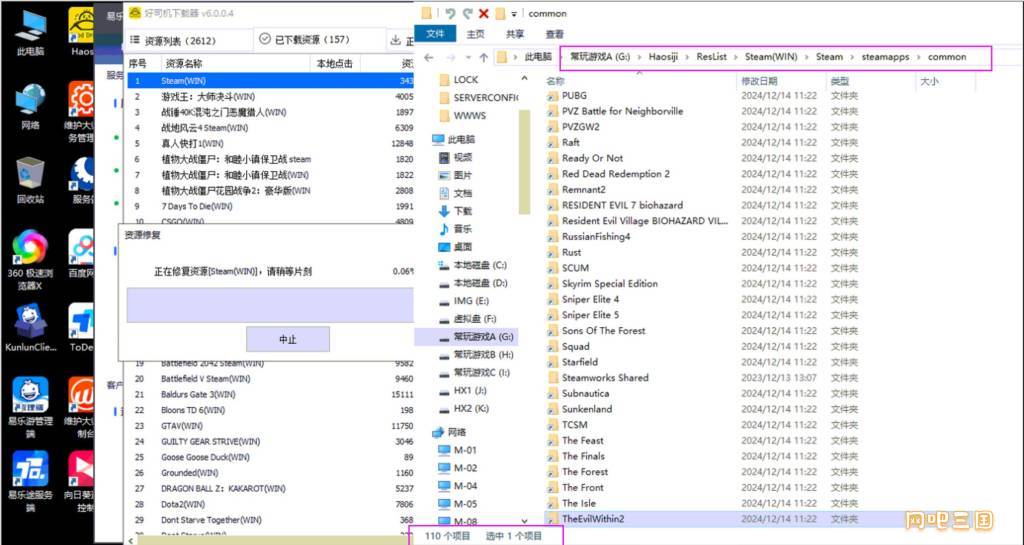Open 虚拟盘 (F:) in navigation pane
The height and width of the screenshot is (545, 1024).
coord(468,319)
